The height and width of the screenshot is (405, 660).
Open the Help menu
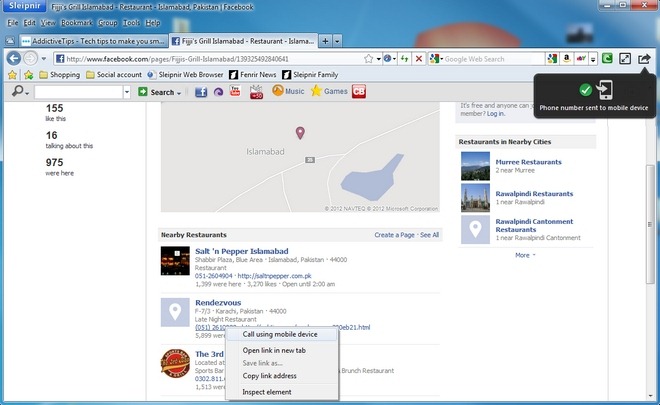click(x=153, y=23)
